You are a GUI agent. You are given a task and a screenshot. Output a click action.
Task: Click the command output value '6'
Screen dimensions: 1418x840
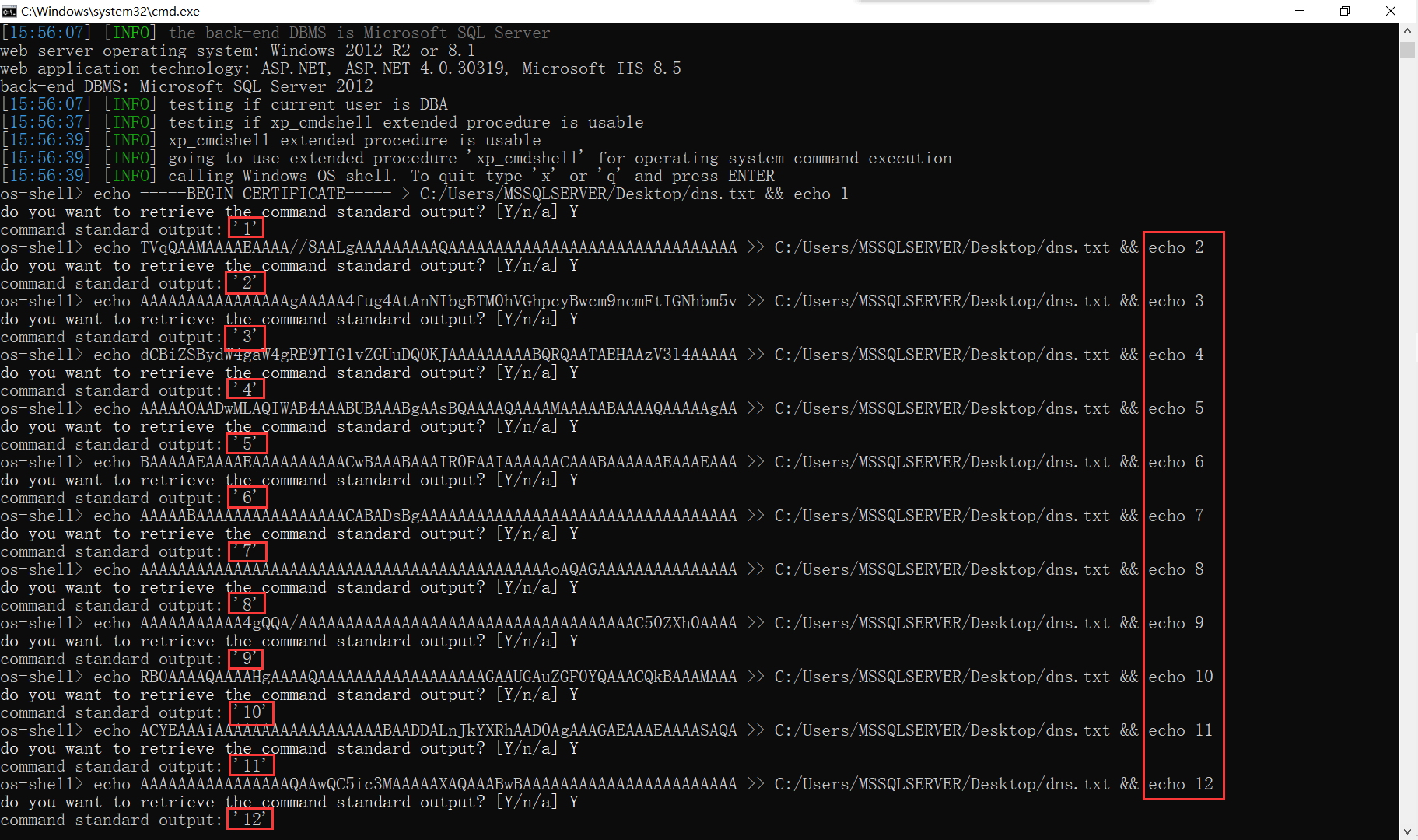pos(248,497)
